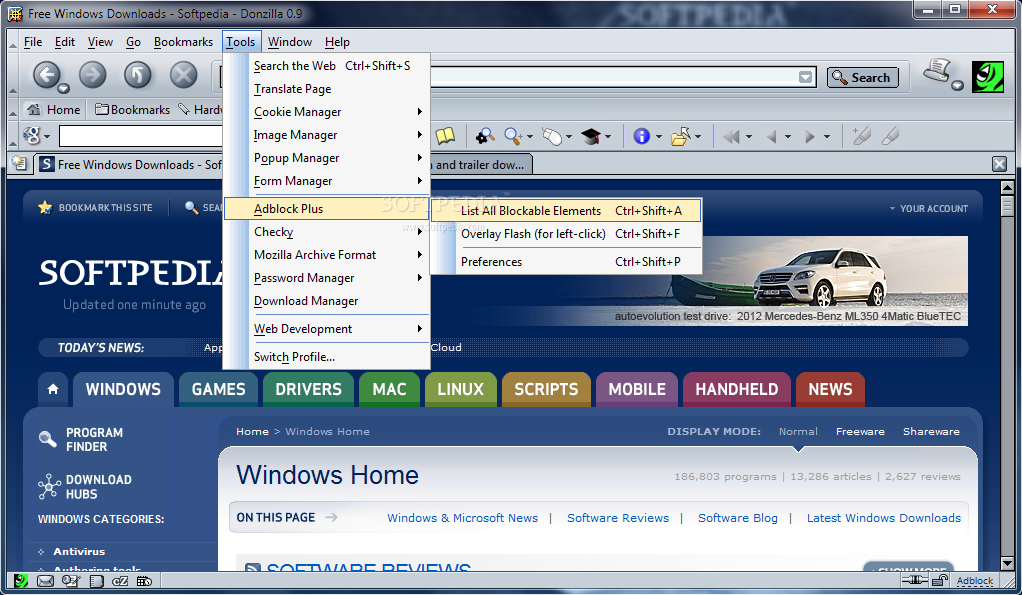Open the Print button dropdown arrow
Viewport: 1022px width, 595px height.
point(957,85)
